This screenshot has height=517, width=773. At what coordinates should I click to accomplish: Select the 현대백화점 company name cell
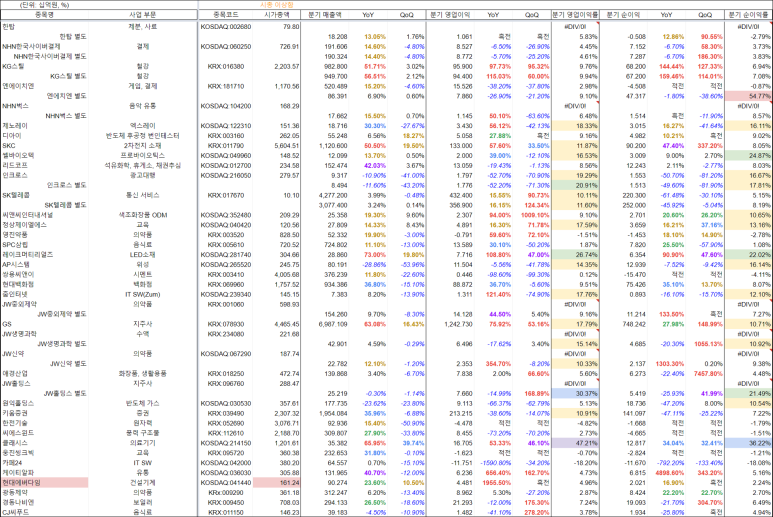point(18,284)
